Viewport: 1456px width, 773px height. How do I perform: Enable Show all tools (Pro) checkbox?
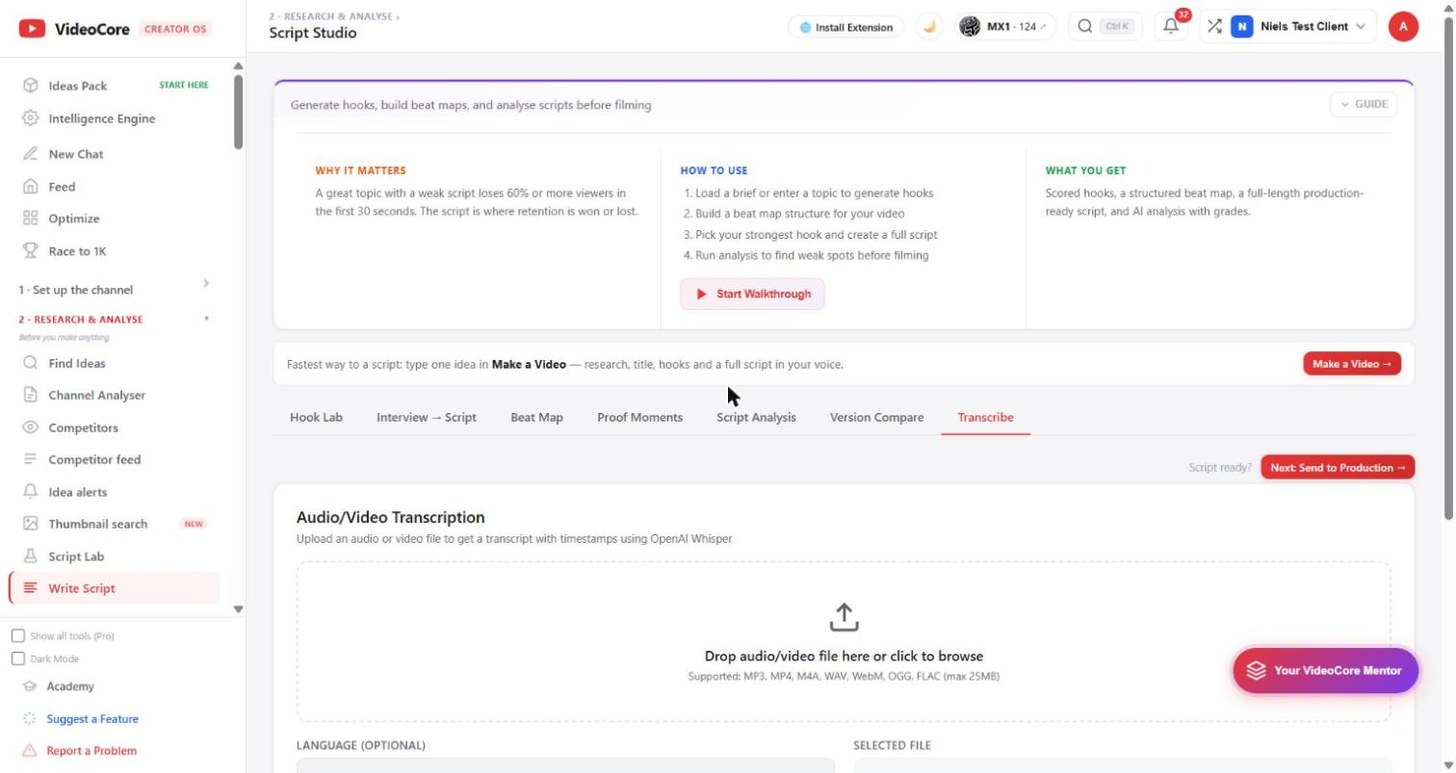pos(18,636)
